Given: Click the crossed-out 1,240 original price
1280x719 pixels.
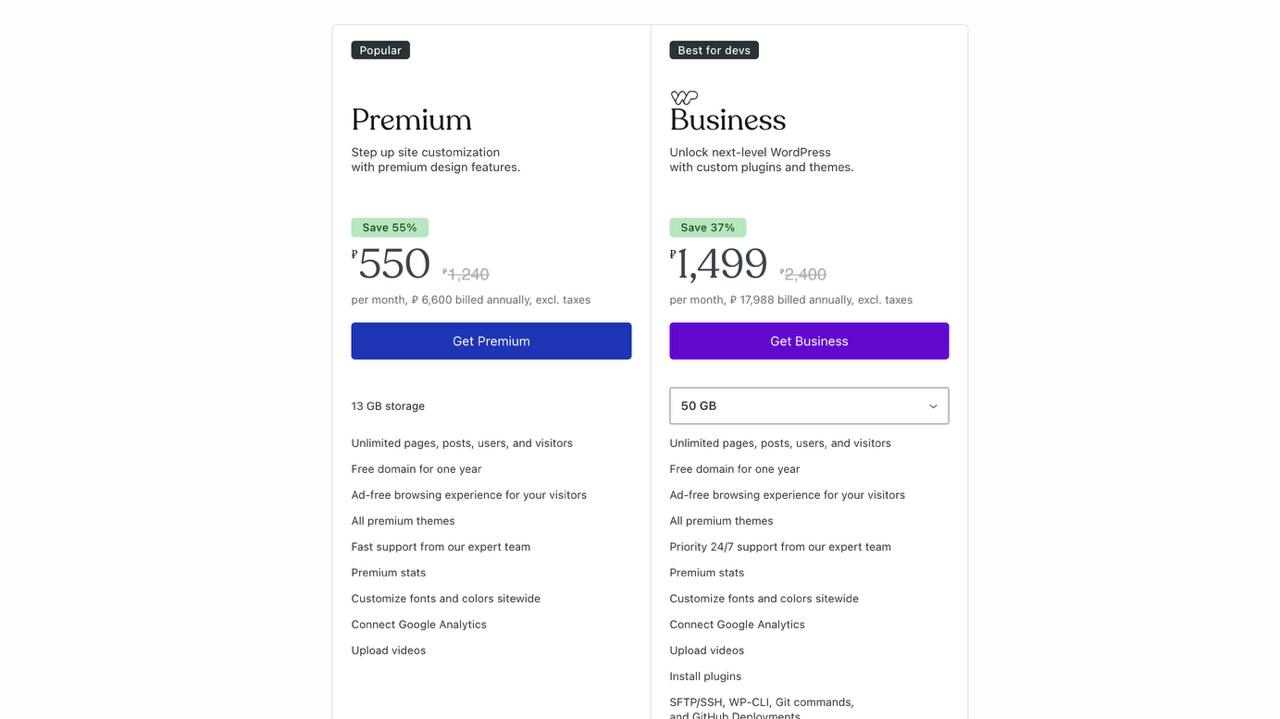Looking at the screenshot, I should 468,274.
